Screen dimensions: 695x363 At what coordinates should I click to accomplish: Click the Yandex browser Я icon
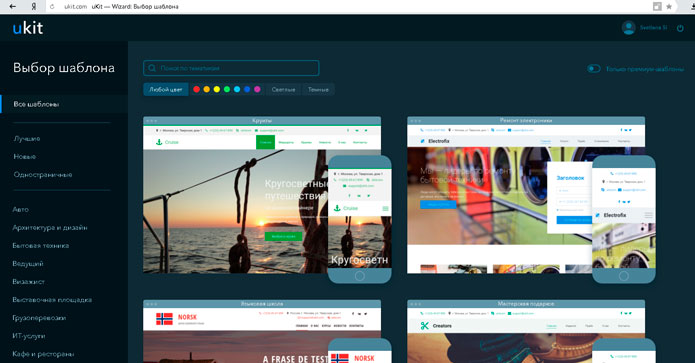click(x=34, y=6)
